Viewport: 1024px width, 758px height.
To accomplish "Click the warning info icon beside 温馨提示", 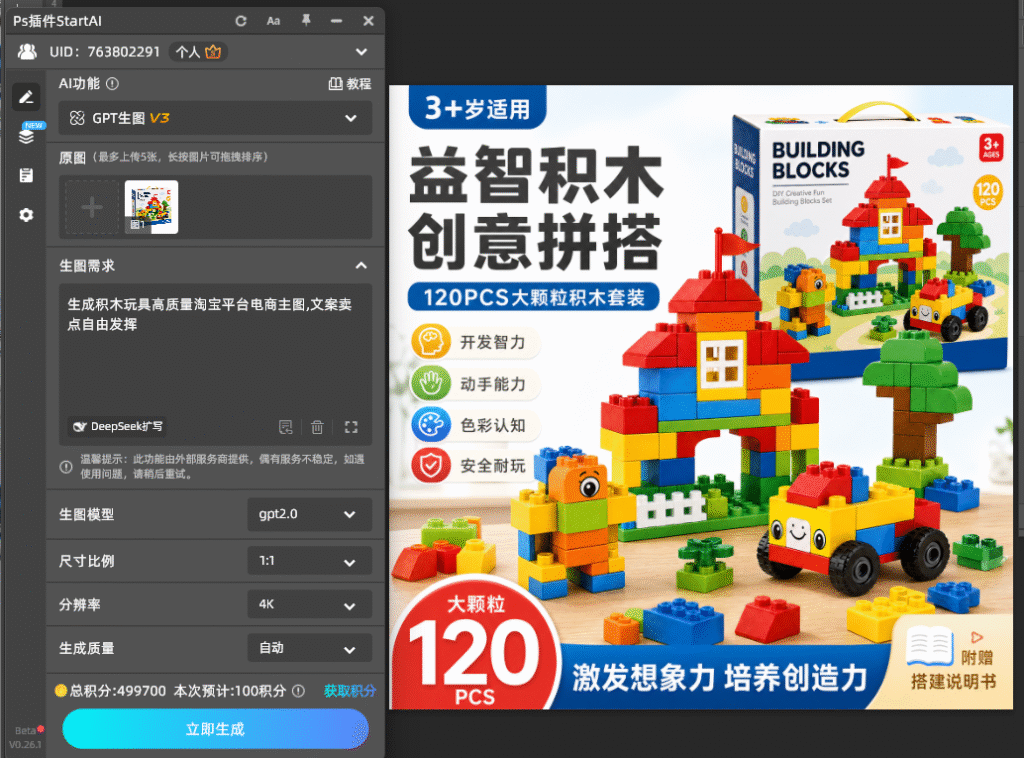I will point(66,467).
